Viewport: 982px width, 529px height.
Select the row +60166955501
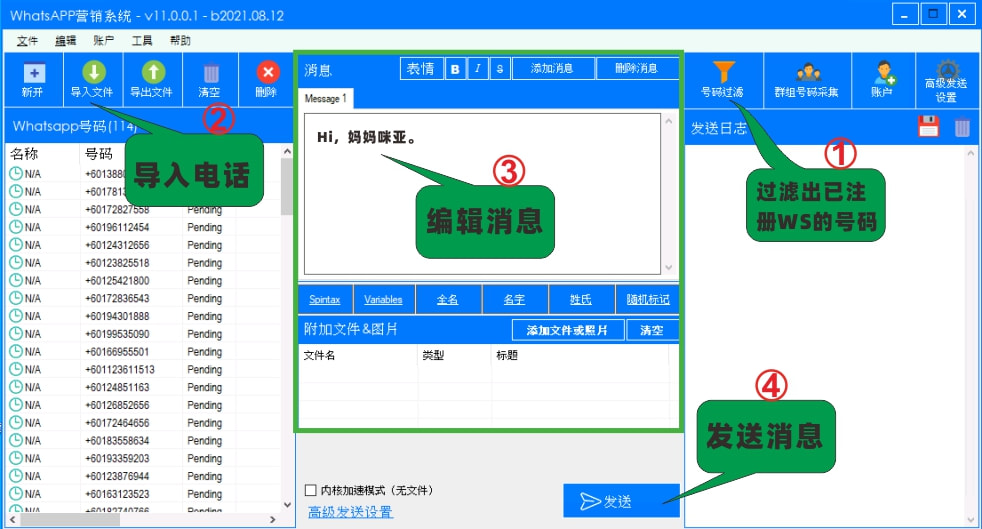coord(143,352)
